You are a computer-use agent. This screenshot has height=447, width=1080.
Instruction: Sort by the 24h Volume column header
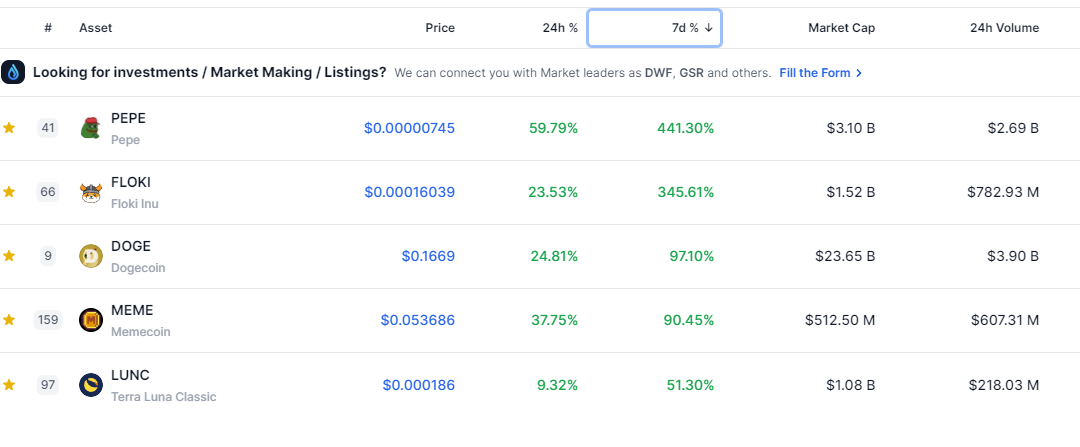coord(1004,28)
